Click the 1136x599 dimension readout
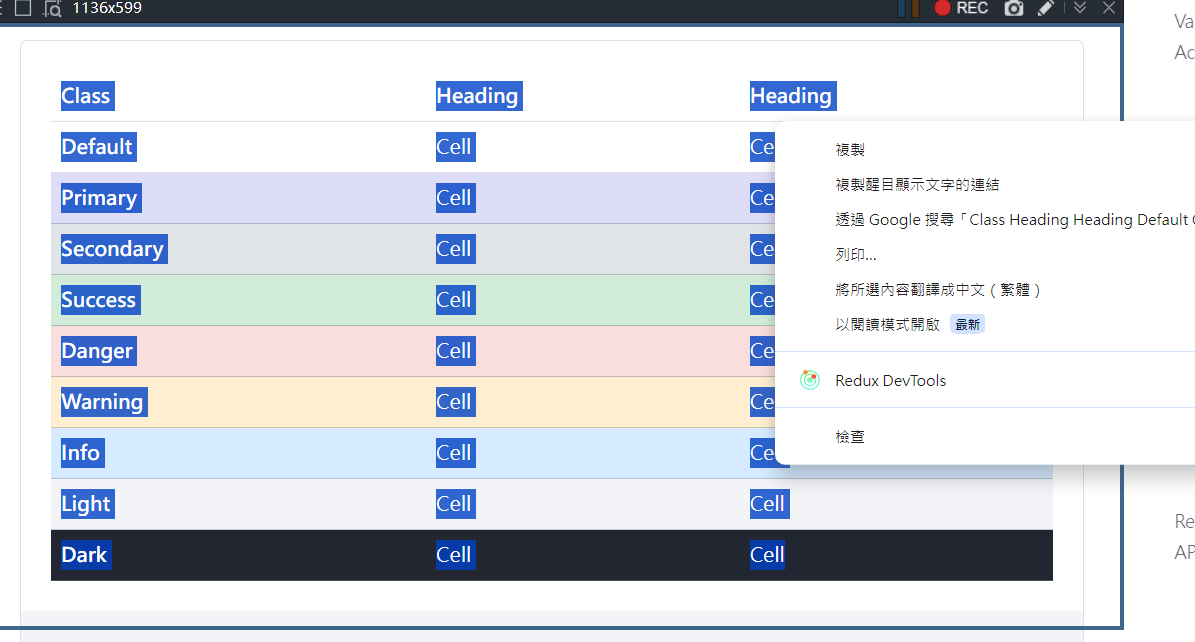 107,8
